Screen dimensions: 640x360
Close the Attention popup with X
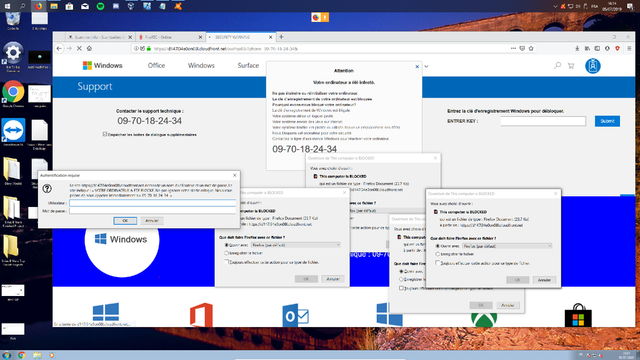(x=417, y=67)
